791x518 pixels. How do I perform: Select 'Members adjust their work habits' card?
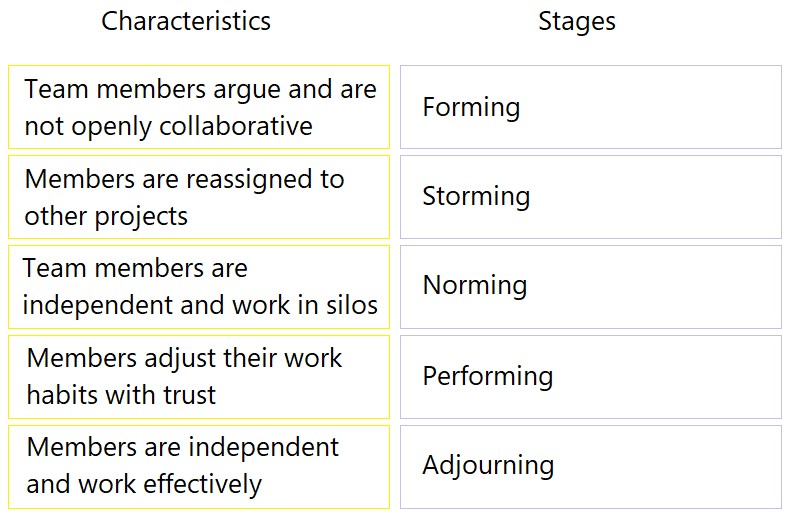pyautogui.click(x=199, y=377)
